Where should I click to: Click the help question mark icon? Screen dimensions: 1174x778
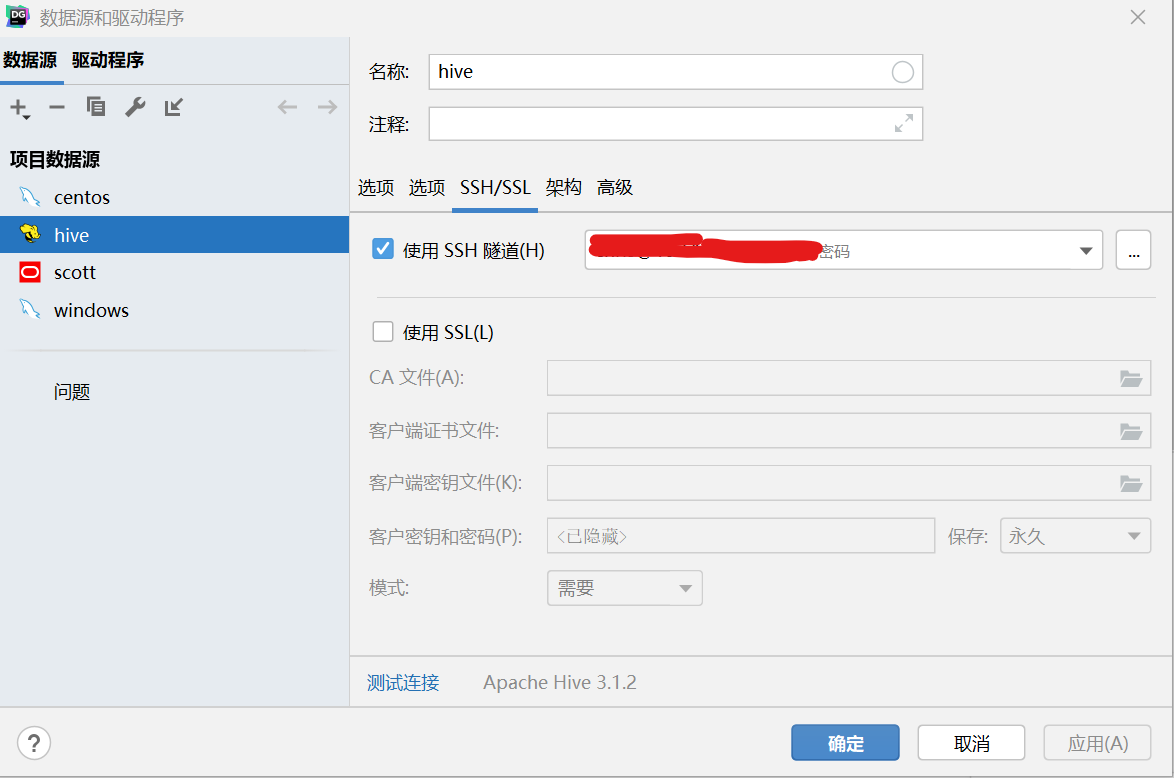[x=34, y=743]
